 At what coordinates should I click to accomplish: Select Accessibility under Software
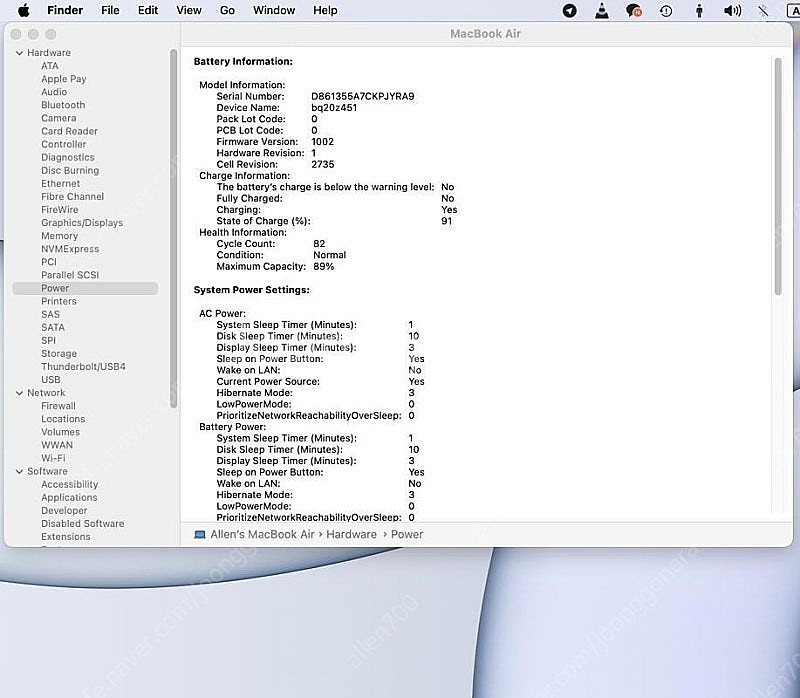pos(69,484)
